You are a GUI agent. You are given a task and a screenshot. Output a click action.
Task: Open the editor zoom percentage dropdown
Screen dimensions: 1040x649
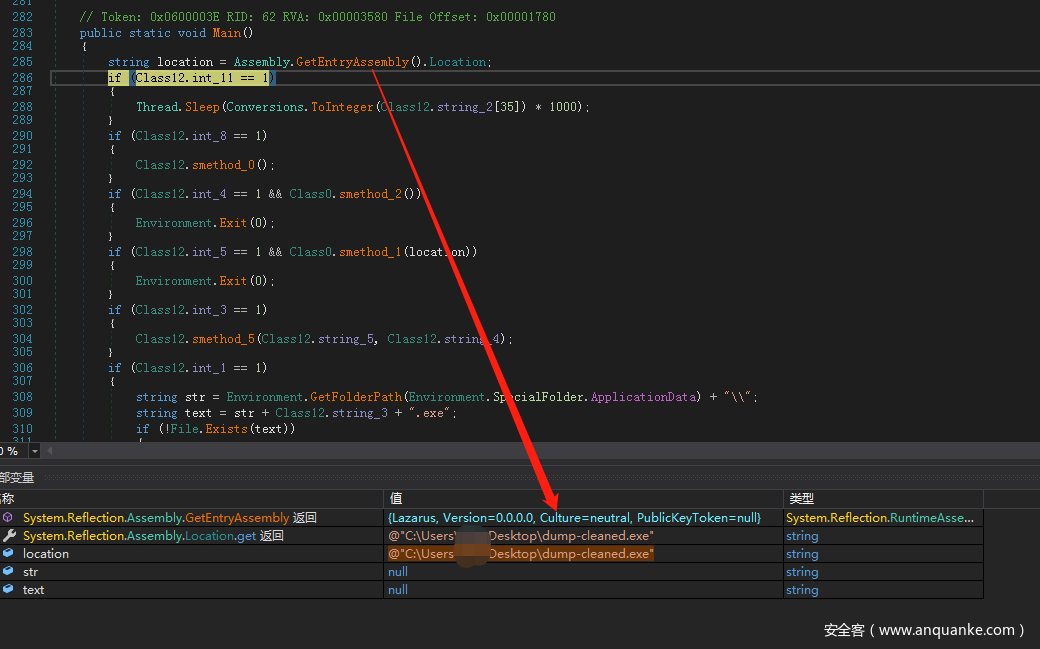tap(34, 451)
